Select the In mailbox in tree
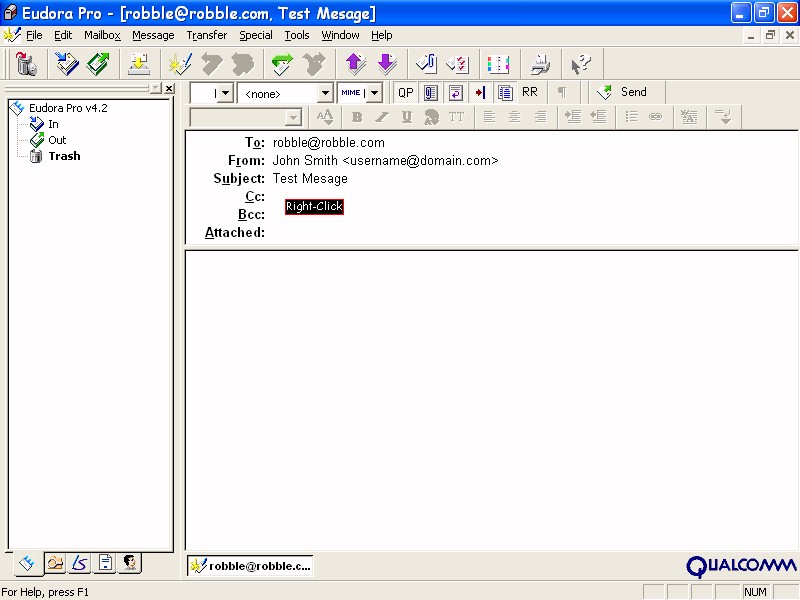The image size is (800, 600). [53, 124]
